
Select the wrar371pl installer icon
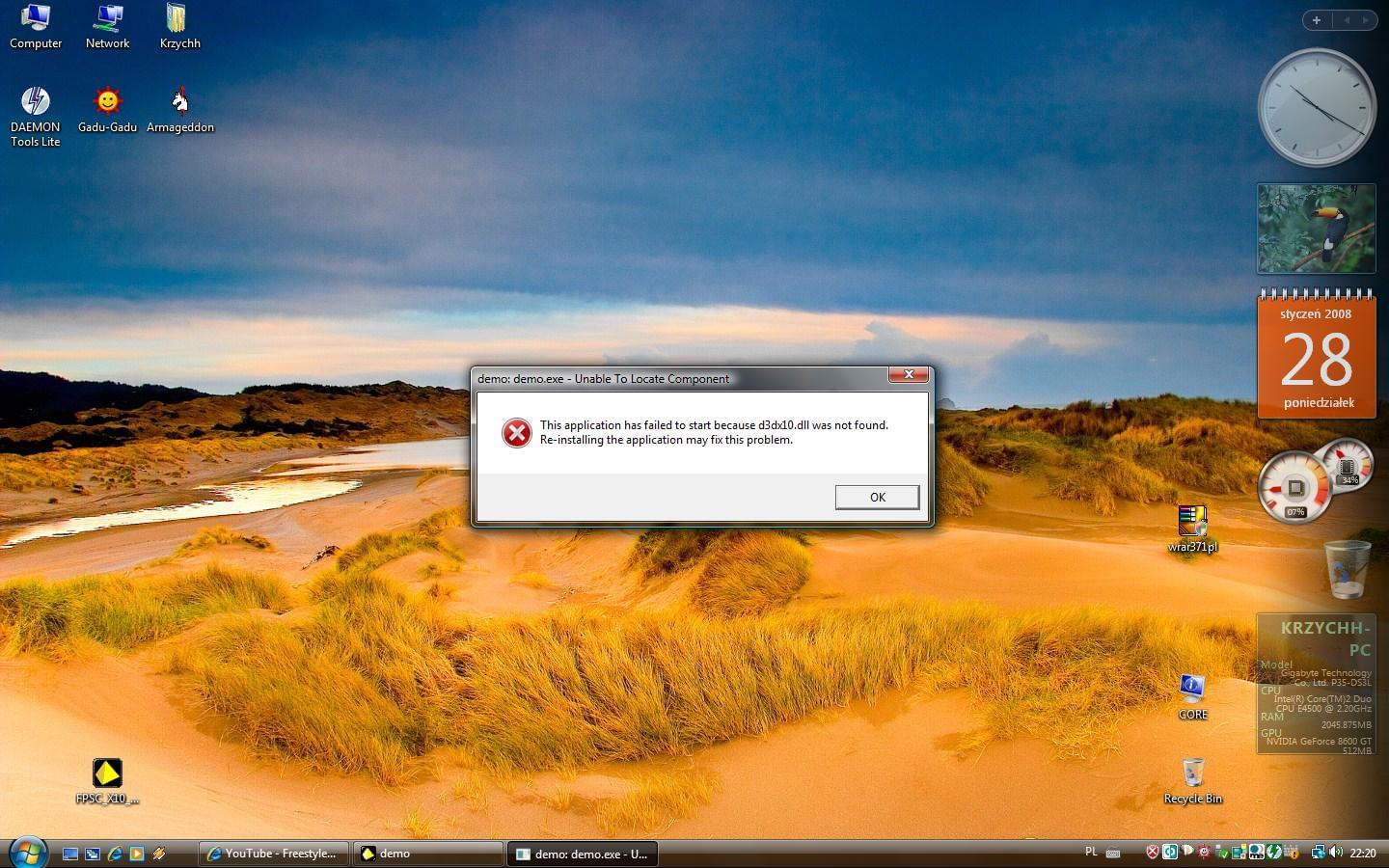(1192, 522)
